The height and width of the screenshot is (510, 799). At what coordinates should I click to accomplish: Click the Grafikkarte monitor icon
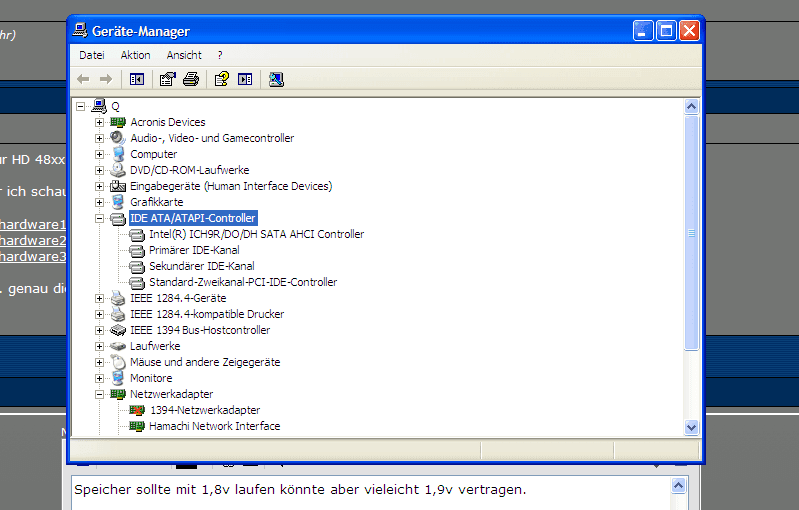[x=118, y=202]
